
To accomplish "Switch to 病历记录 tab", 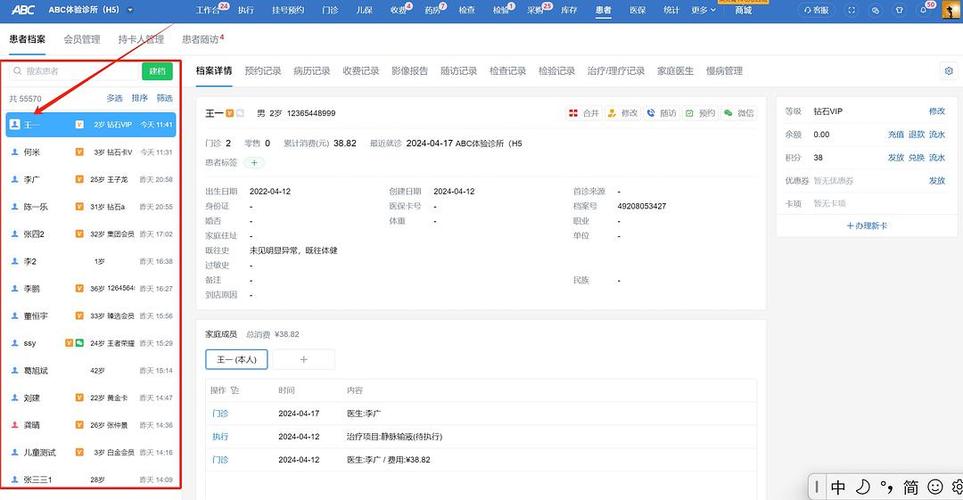I will click(312, 71).
